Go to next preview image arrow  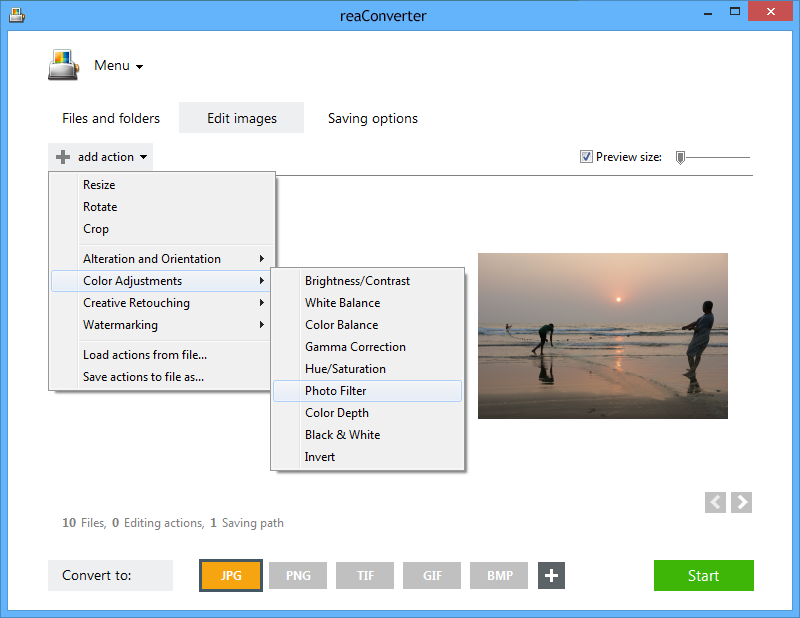tap(741, 503)
